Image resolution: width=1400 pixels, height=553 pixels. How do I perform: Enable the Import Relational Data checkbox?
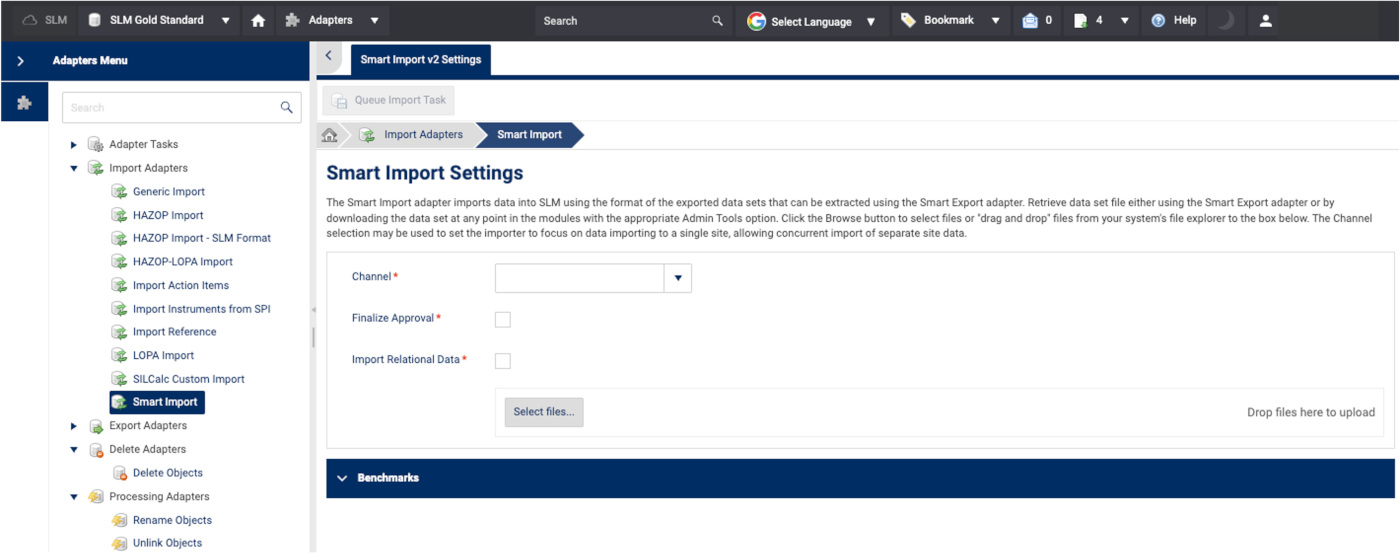pos(503,361)
